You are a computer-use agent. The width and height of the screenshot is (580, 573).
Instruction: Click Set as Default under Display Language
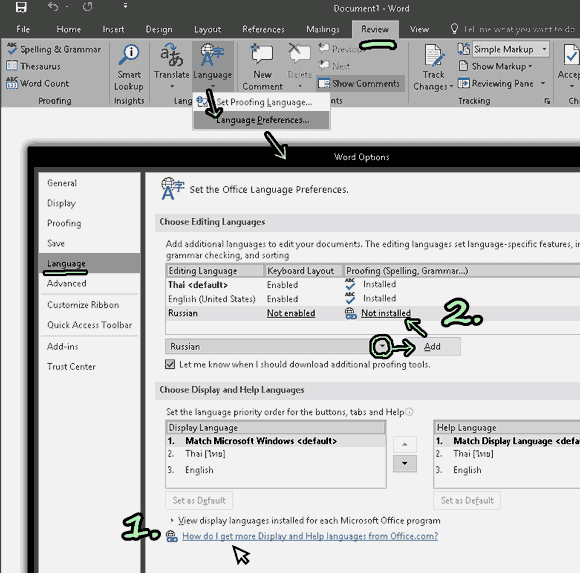[199, 500]
